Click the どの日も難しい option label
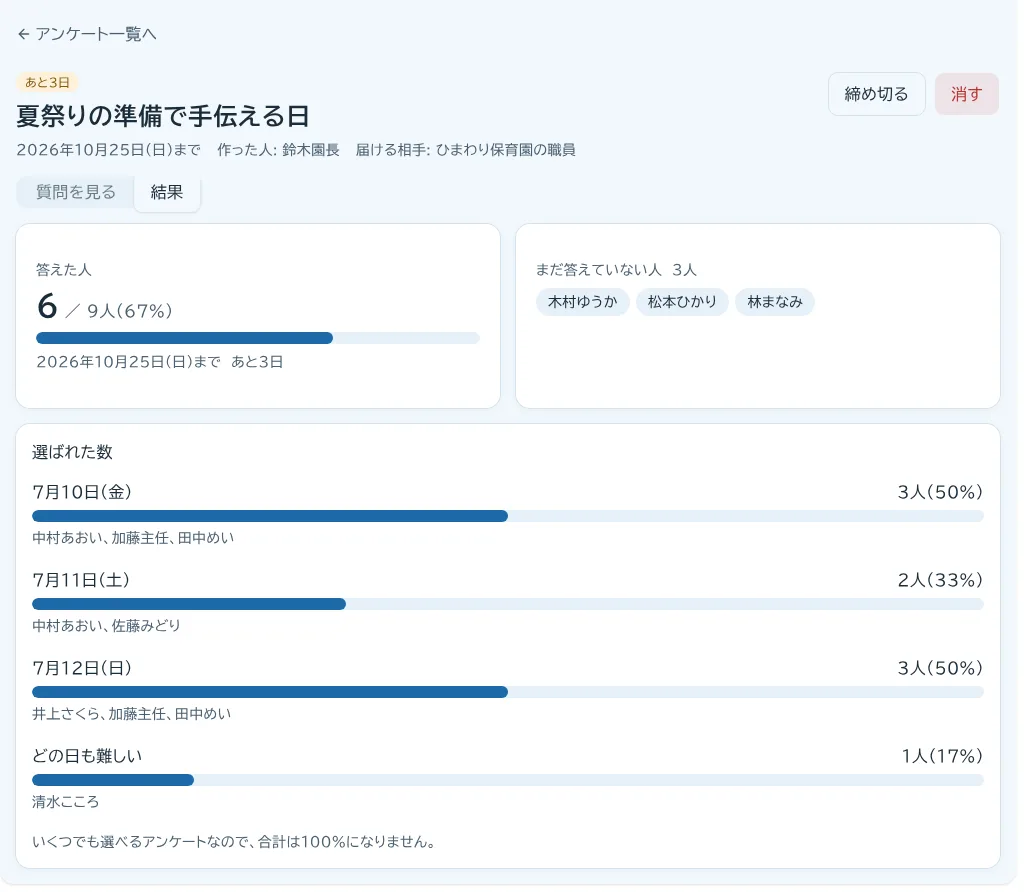1024x892 pixels. coord(87,756)
